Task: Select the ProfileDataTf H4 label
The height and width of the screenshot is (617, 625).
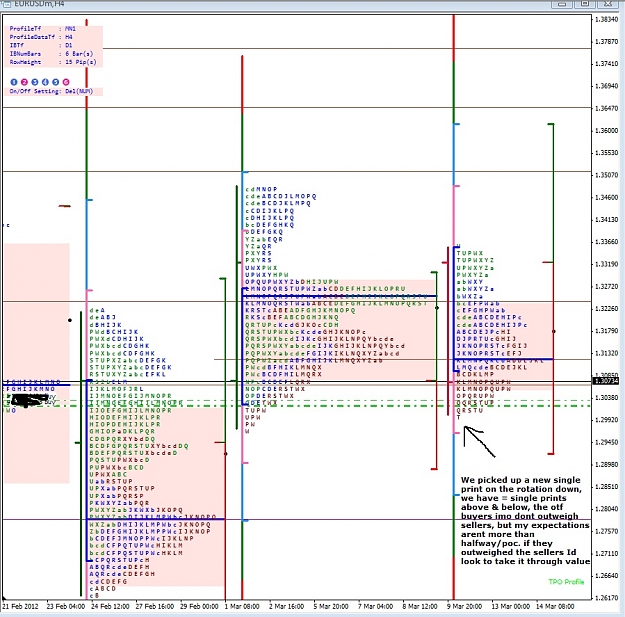Action: [41, 37]
